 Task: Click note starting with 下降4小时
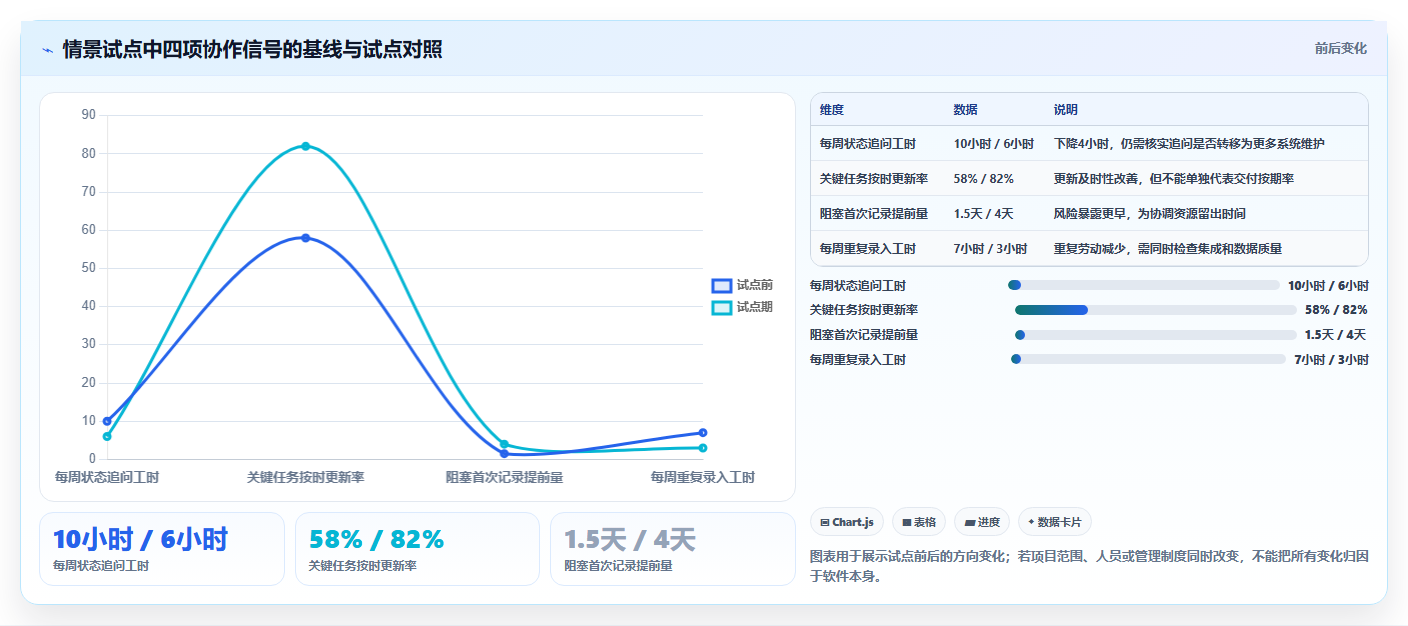pos(1189,144)
